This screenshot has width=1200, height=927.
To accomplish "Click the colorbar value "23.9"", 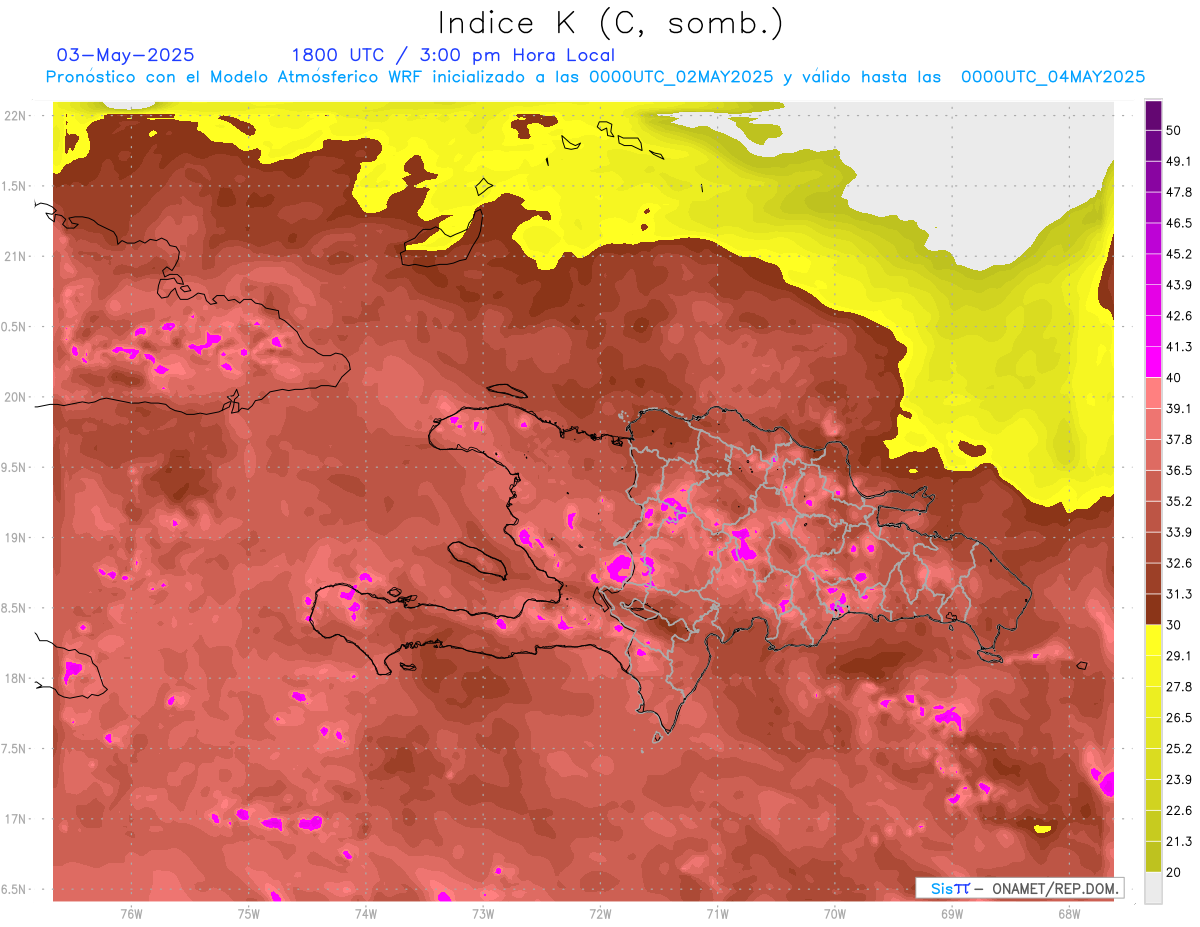I will (x=1178, y=780).
